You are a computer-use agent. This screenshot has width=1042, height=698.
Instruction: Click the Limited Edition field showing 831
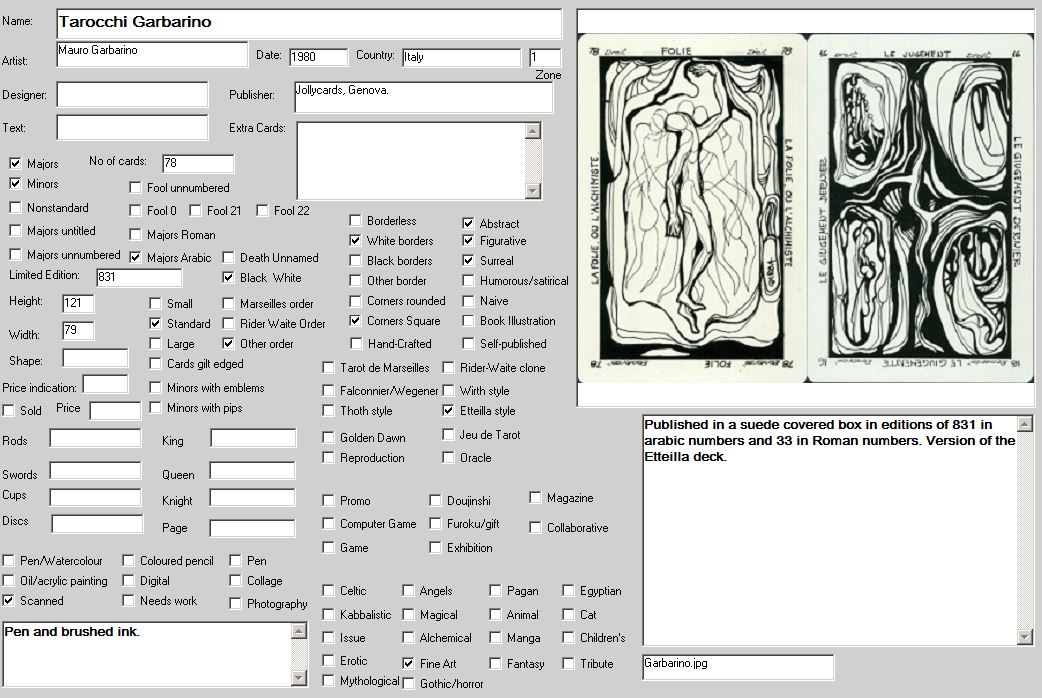tap(139, 277)
